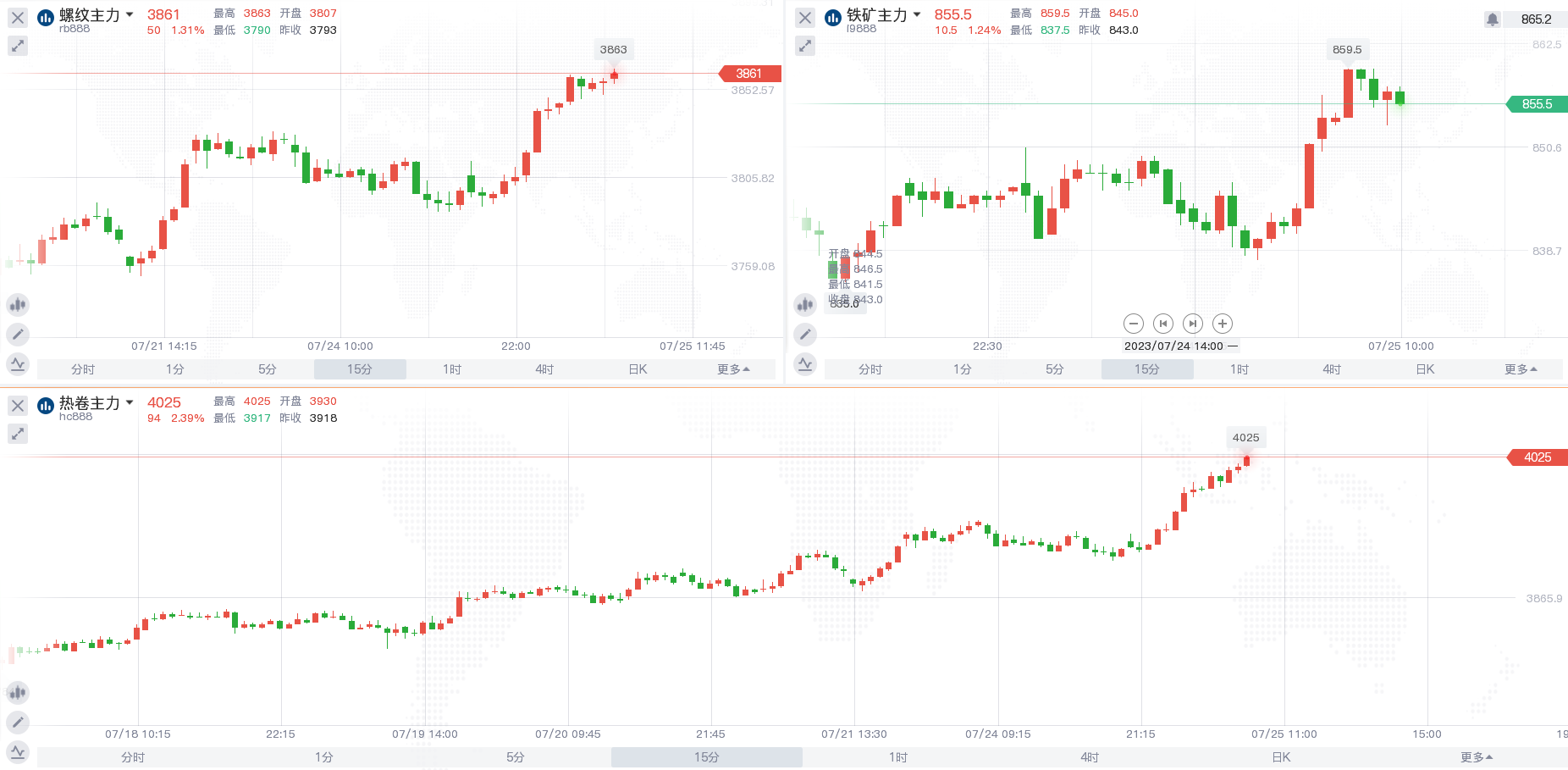Open indicator icon in 热卷主力 panel
Viewport: 1568px width, 770px height.
point(18,752)
